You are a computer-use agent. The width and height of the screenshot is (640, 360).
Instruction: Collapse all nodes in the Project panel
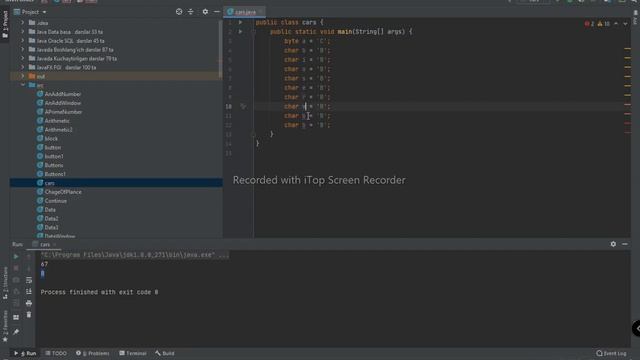pos(191,12)
